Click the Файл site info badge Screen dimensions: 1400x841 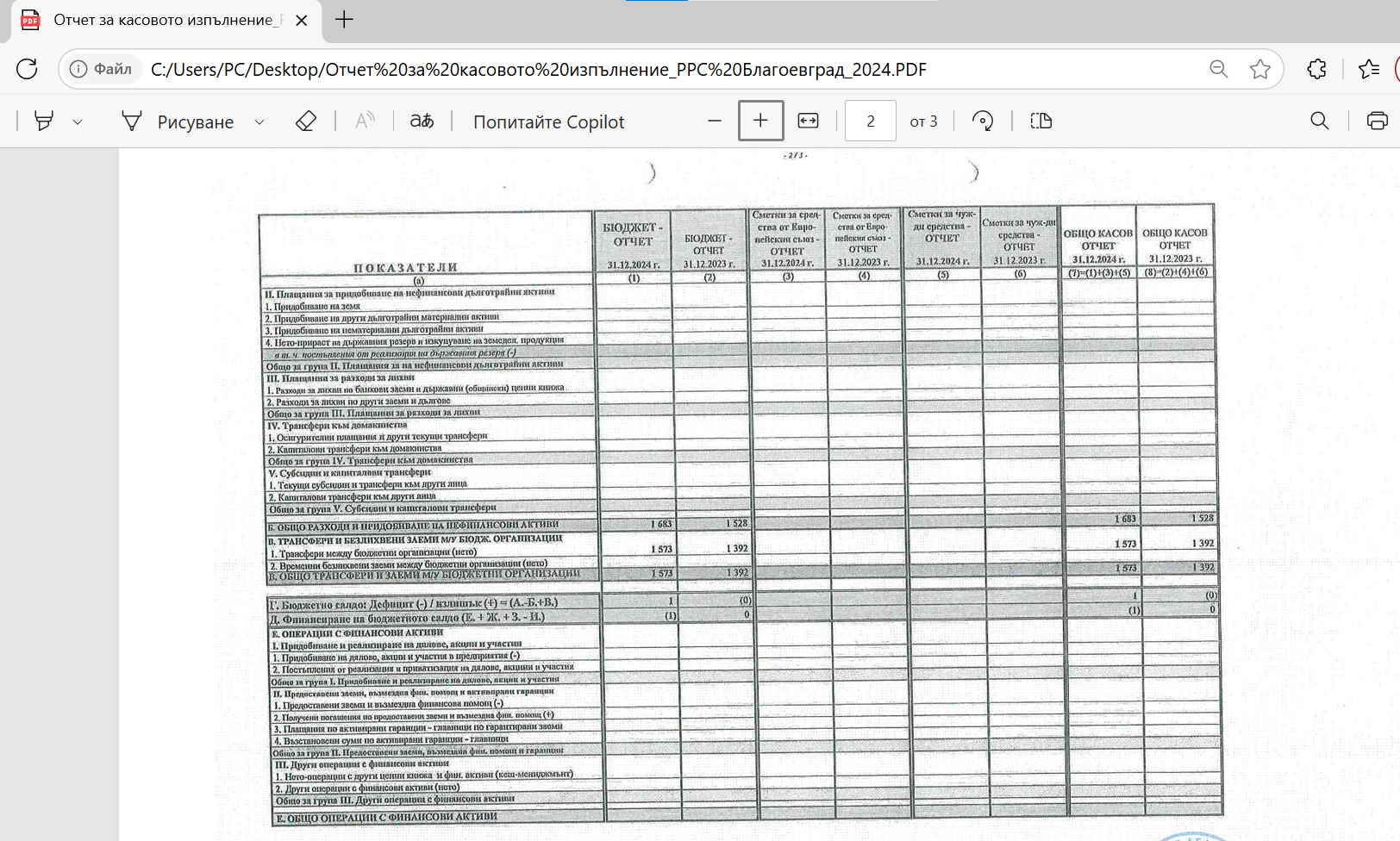tap(102, 69)
